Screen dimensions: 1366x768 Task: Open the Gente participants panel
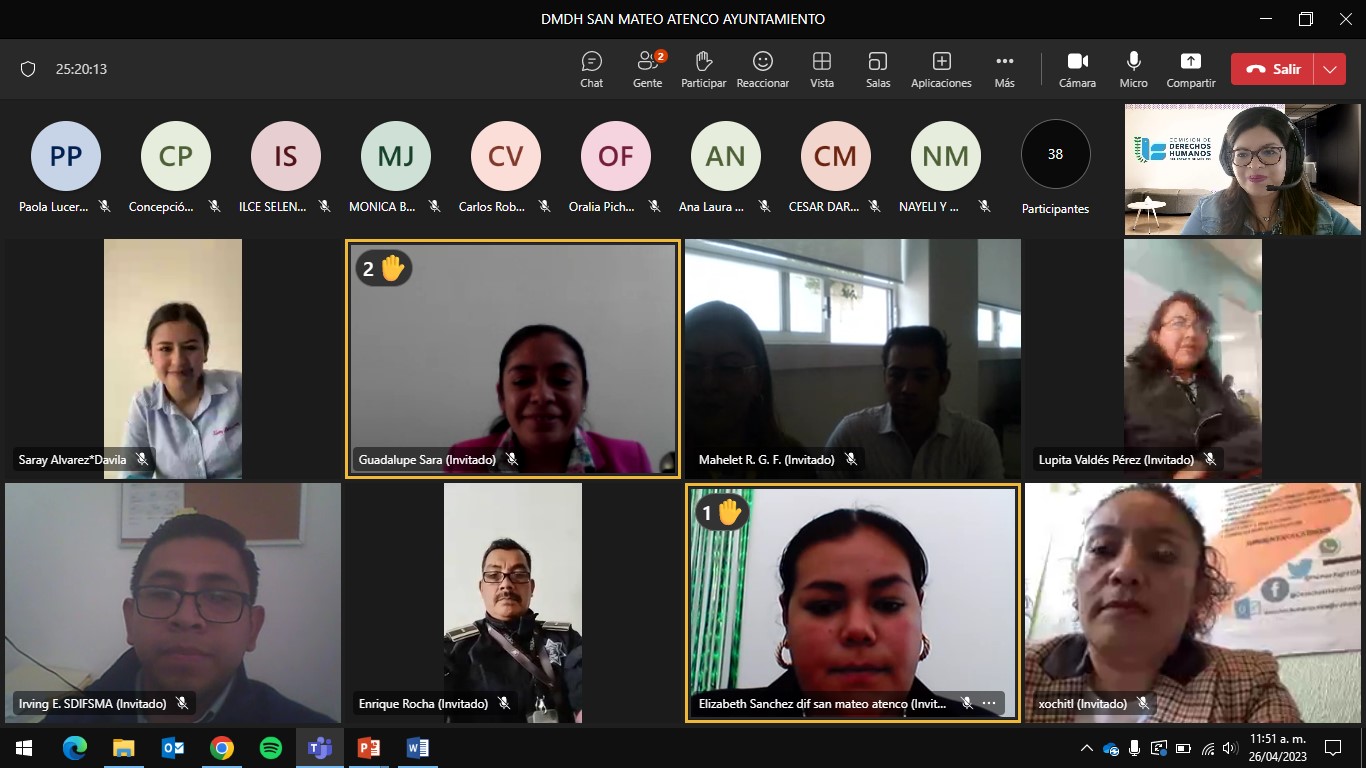tap(647, 69)
